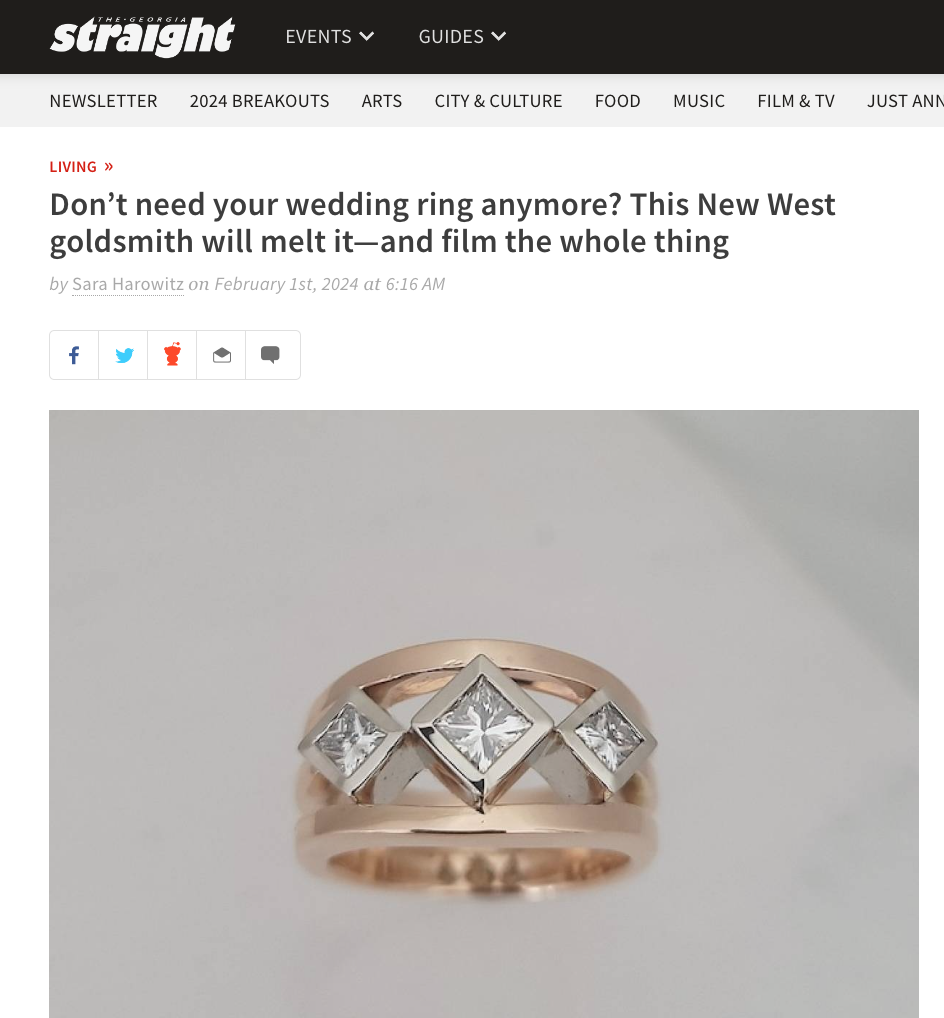The width and height of the screenshot is (944, 1018).
Task: Open the 2024 Breakouts section
Action: tap(260, 101)
